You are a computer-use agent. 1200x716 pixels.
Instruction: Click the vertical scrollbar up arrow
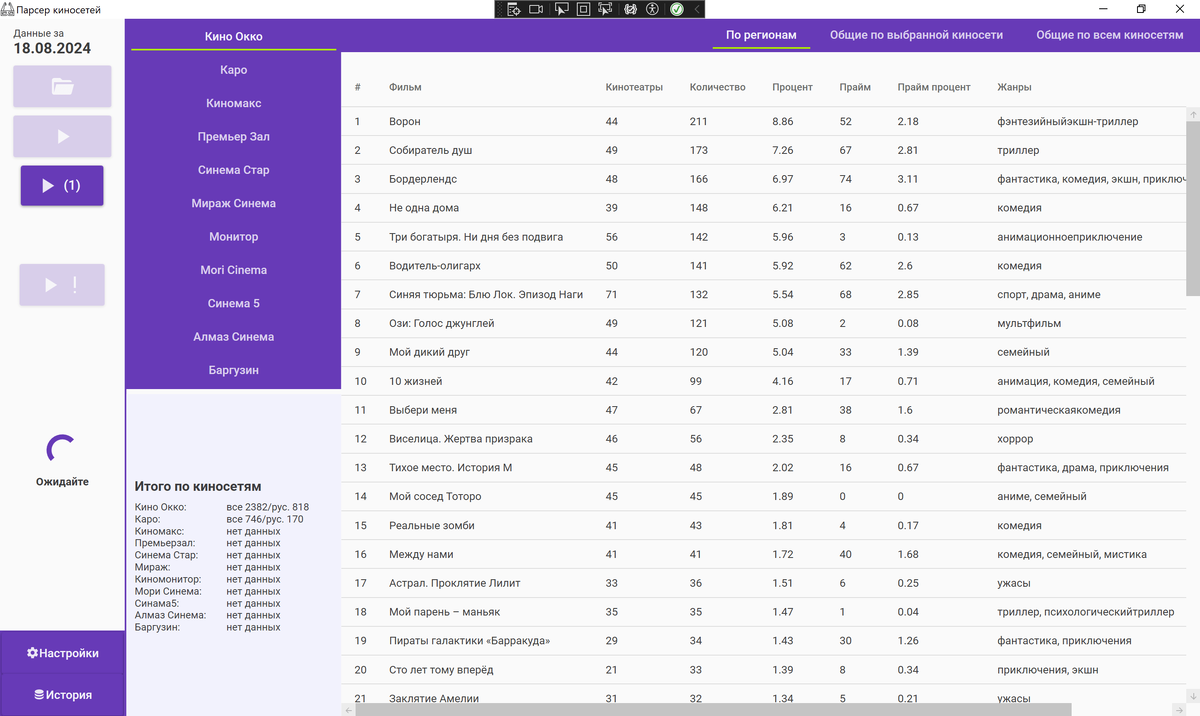(1193, 115)
